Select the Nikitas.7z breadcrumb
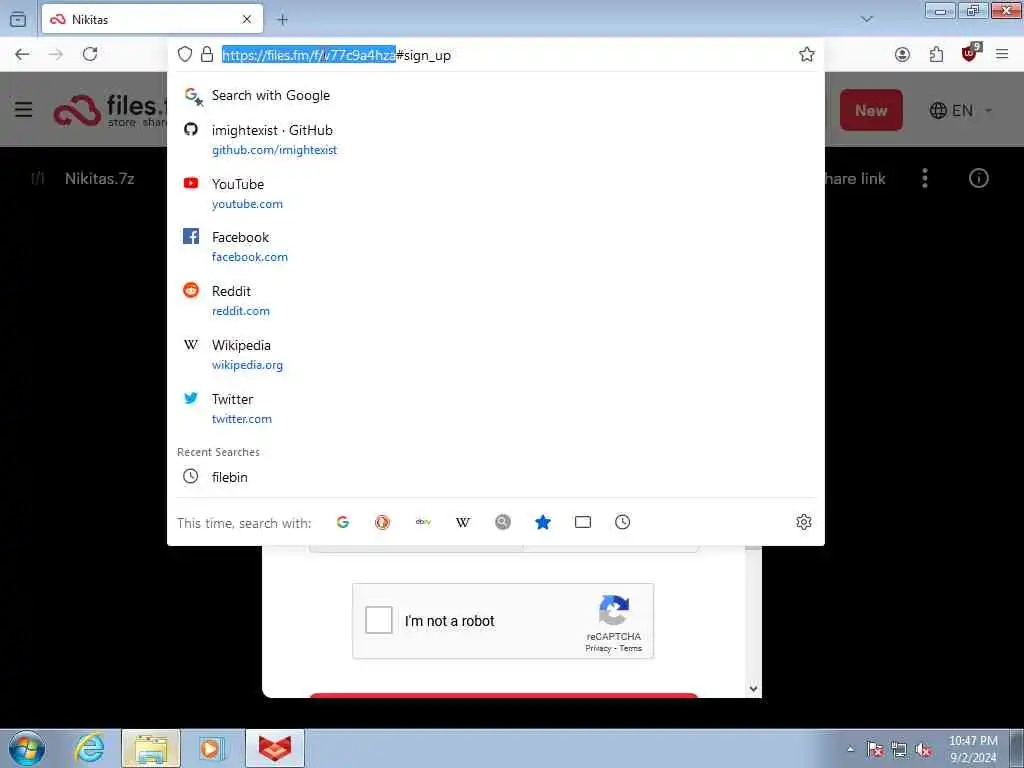The width and height of the screenshot is (1024, 768). point(99,179)
